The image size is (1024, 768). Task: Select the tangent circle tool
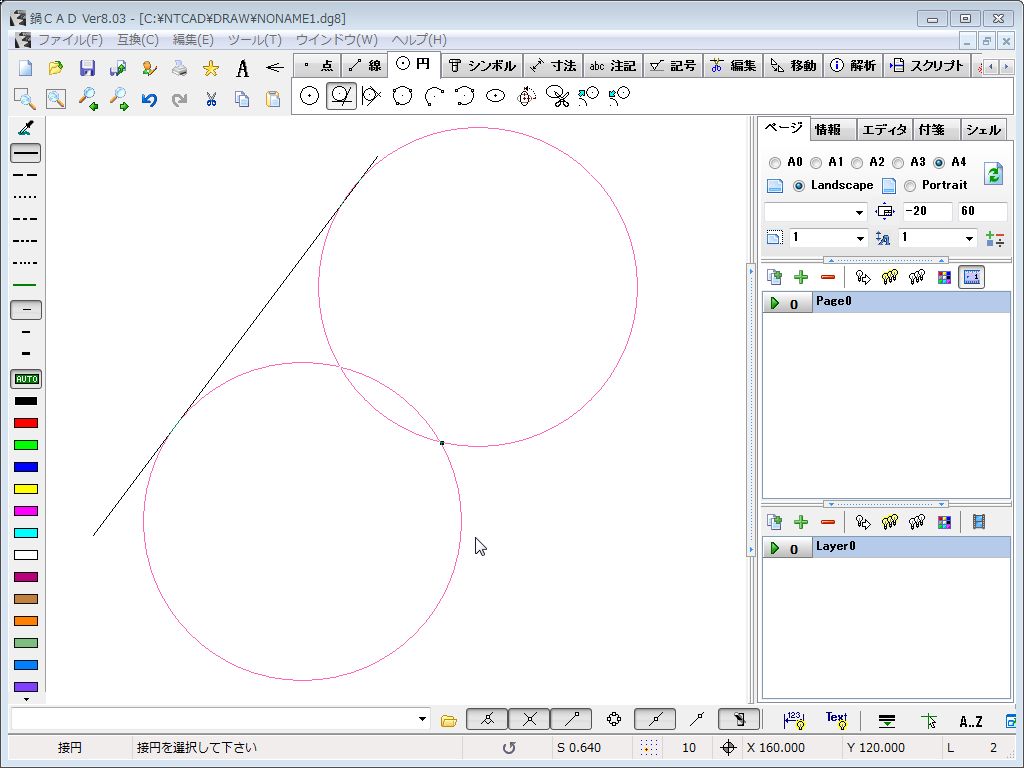pos(342,96)
